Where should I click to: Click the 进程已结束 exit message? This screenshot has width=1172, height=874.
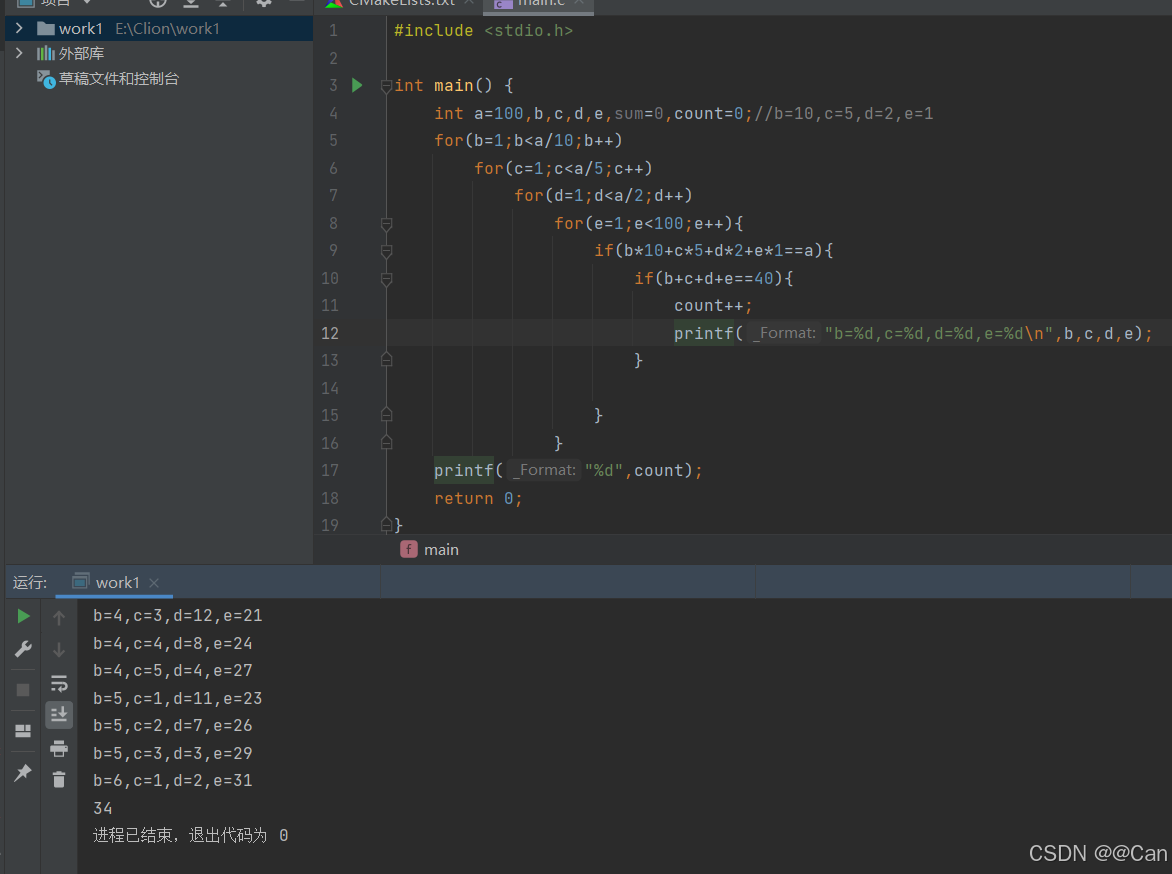pyautogui.click(x=191, y=835)
